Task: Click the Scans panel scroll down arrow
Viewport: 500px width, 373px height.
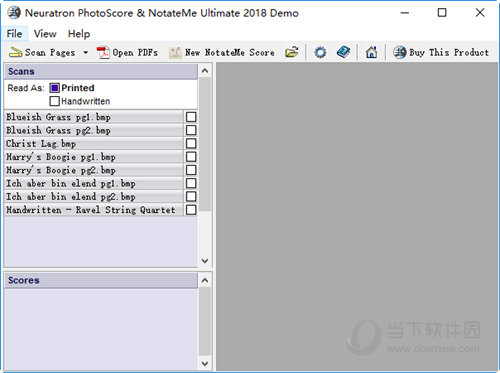Action: 205,261
